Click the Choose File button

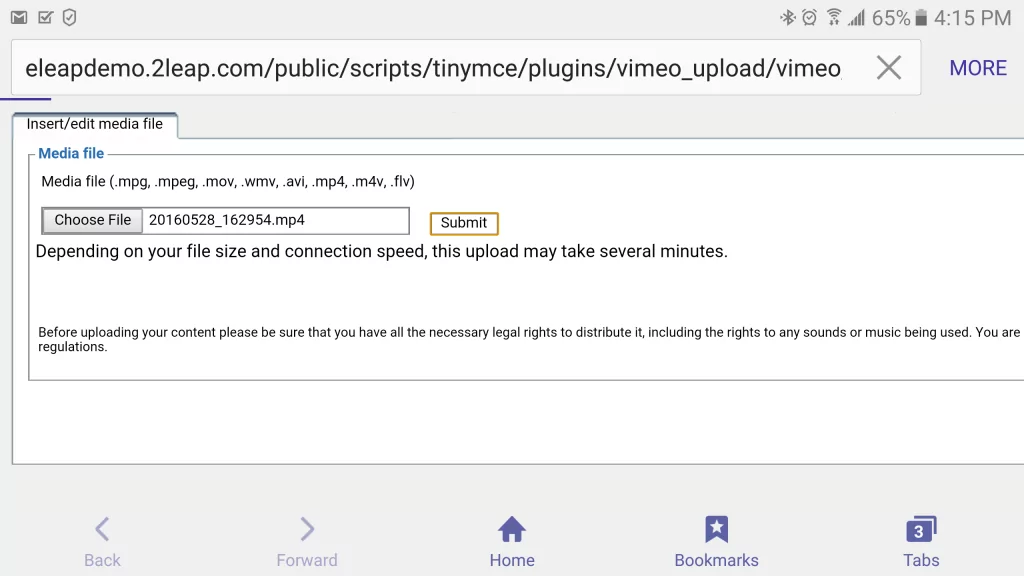(x=92, y=220)
